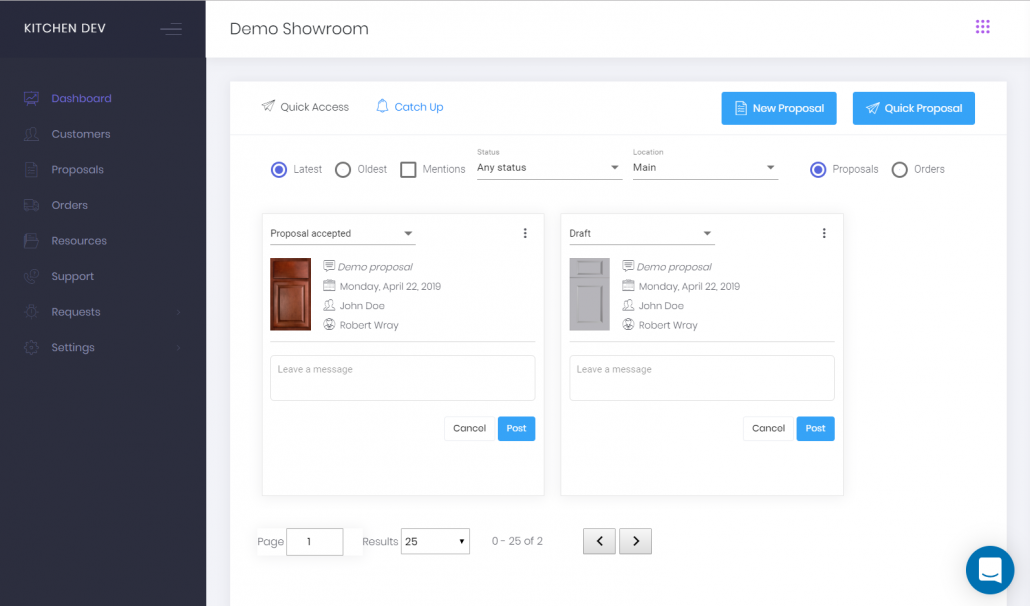Open the Draft card's three-dot menu
Image resolution: width=1030 pixels, height=606 pixels.
pyautogui.click(x=824, y=232)
